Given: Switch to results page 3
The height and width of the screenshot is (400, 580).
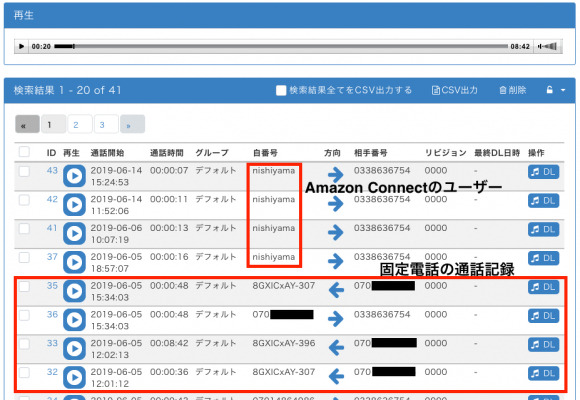Looking at the screenshot, I should (106, 124).
